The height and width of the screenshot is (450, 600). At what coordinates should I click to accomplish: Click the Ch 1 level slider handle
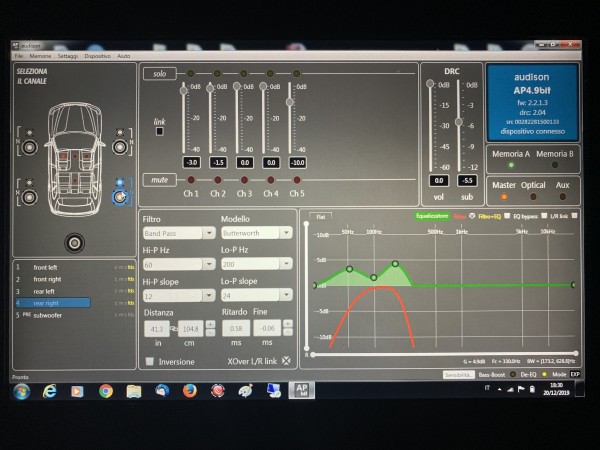tap(184, 91)
